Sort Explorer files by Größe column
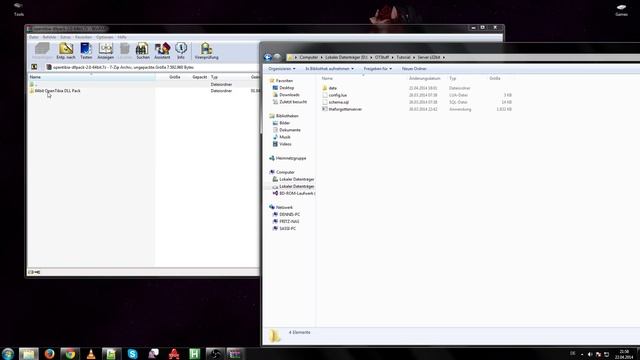Viewport: 640px width, 360px height. click(495, 78)
